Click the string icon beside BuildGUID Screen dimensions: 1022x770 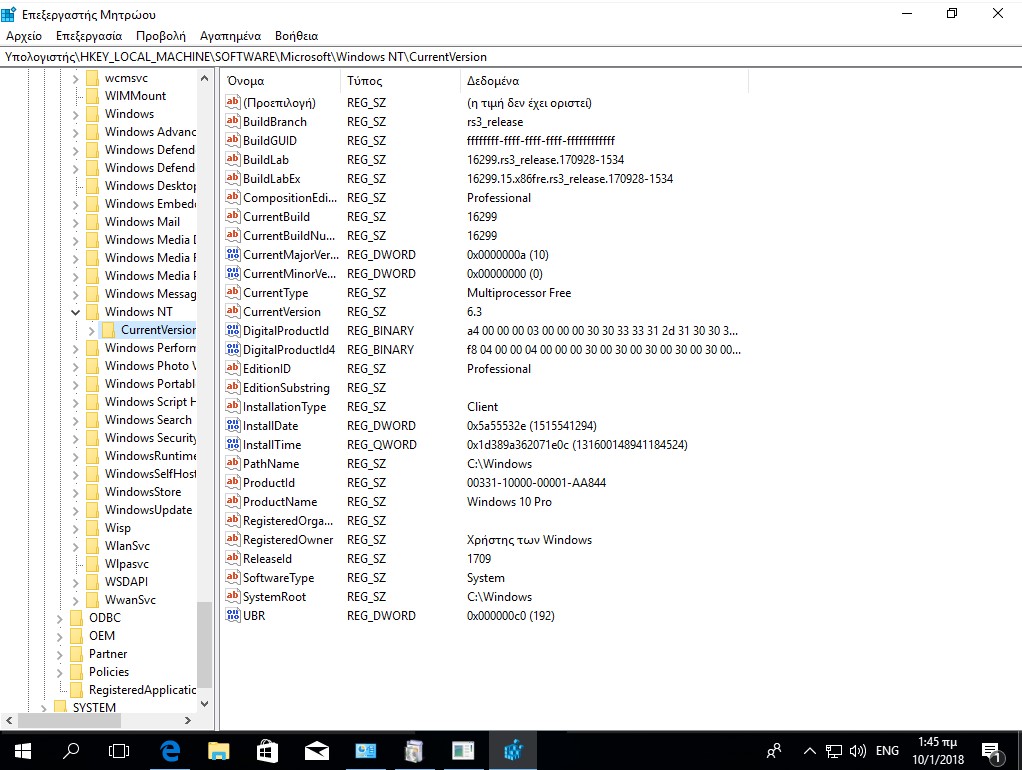(x=233, y=140)
